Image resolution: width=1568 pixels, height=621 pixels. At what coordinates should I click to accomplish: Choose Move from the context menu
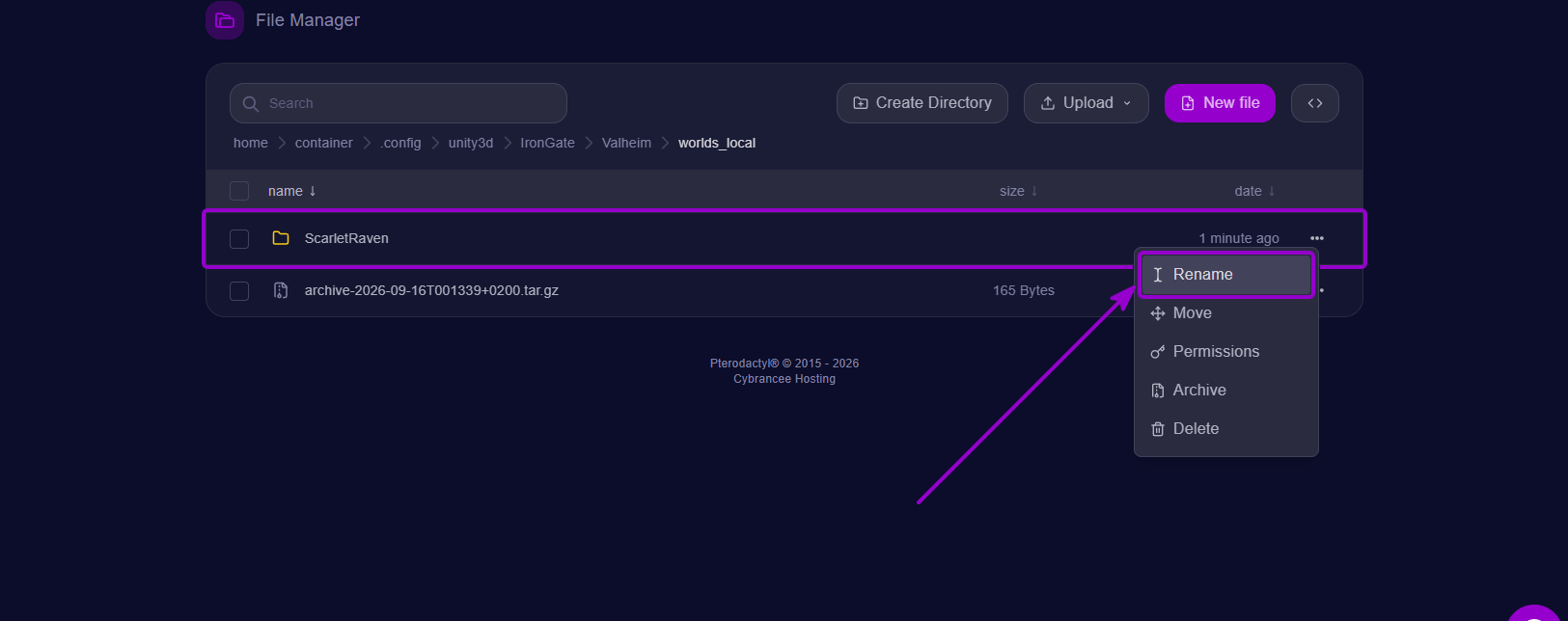[x=1226, y=313]
